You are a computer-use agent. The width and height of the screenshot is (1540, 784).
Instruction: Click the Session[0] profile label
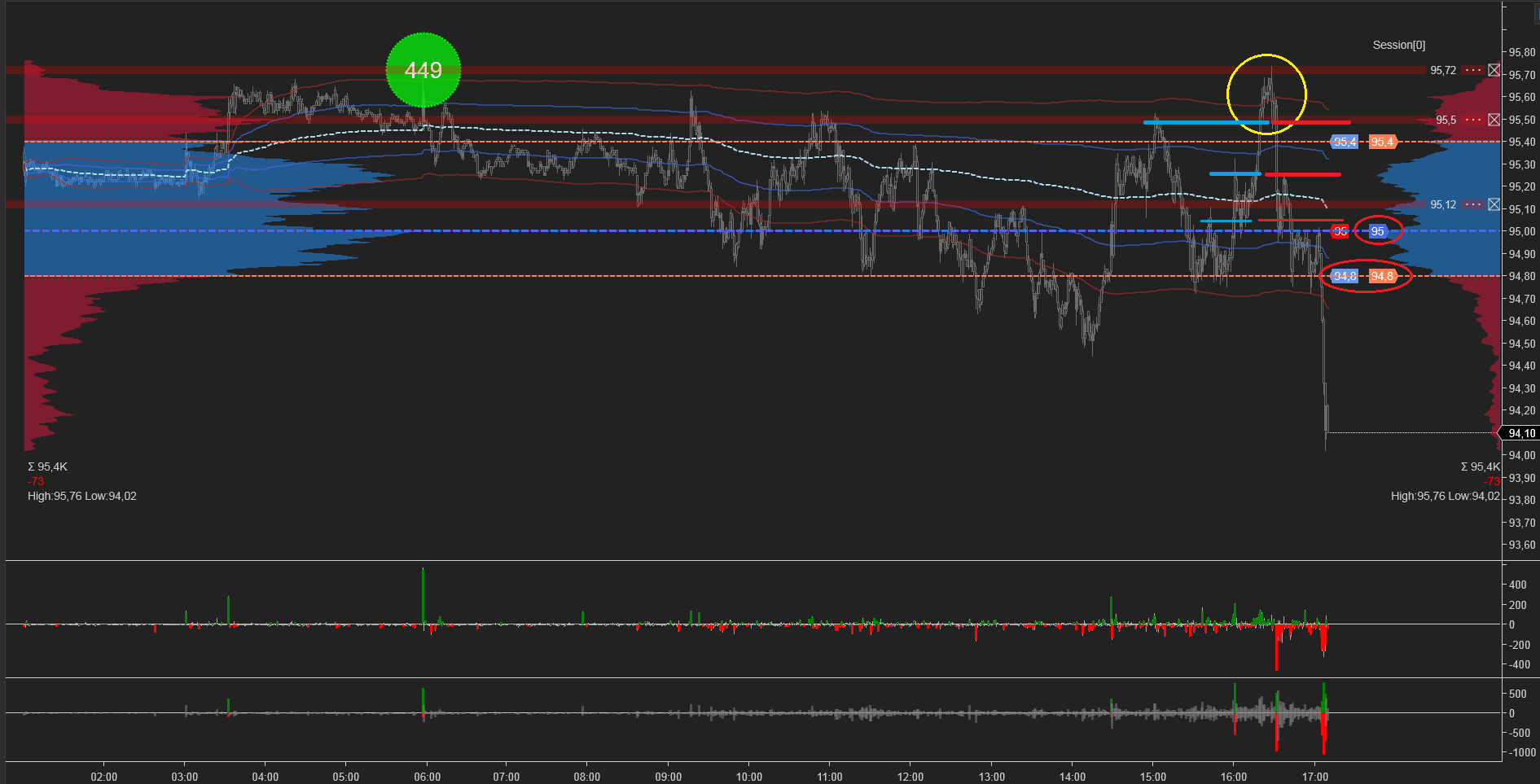[x=1399, y=45]
